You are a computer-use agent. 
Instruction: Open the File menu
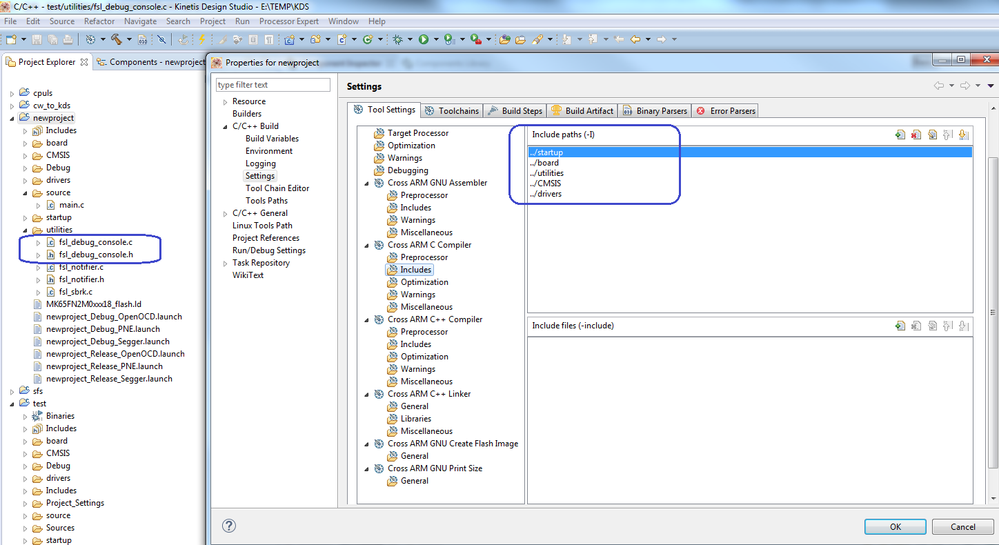click(10, 21)
